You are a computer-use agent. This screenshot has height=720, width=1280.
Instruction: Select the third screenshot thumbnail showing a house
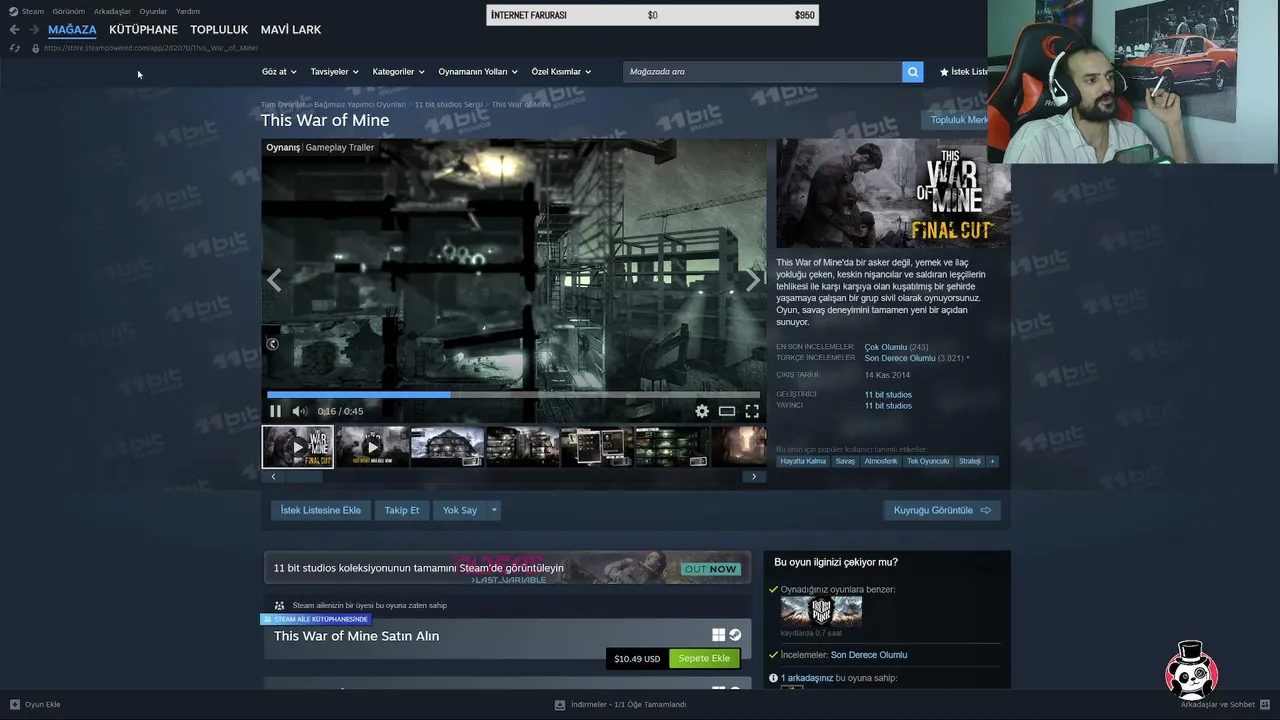click(x=447, y=447)
